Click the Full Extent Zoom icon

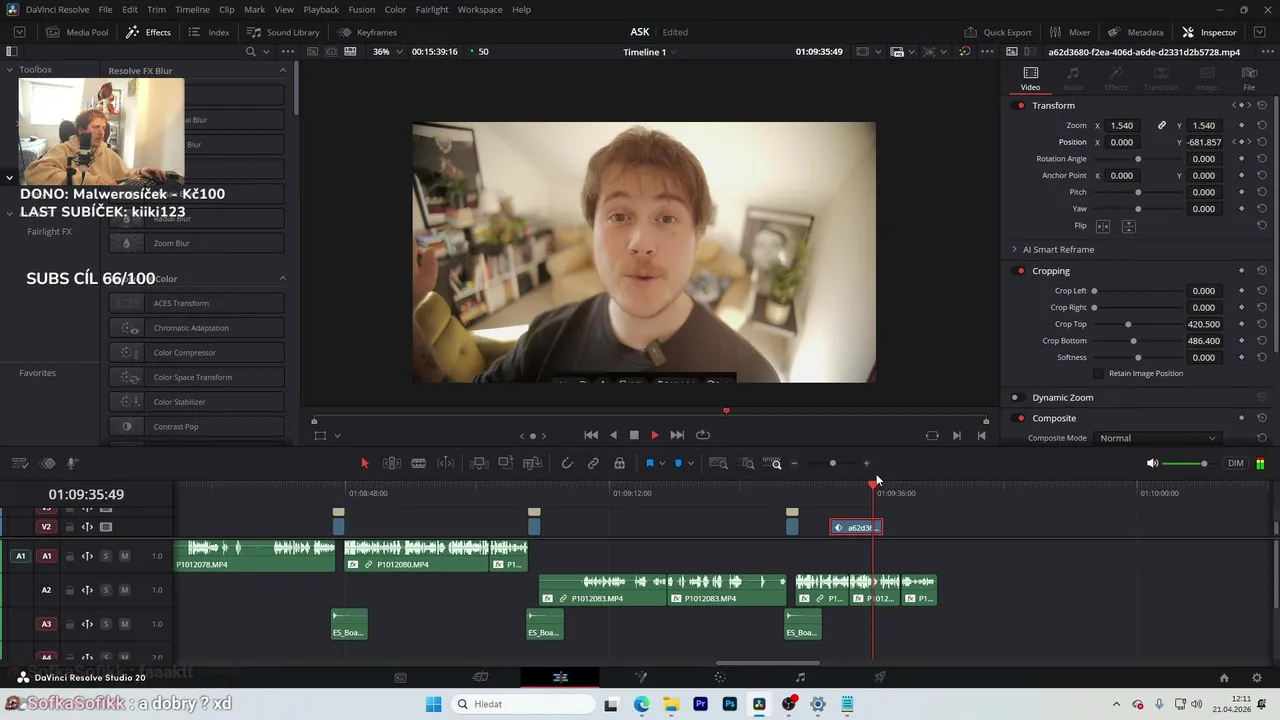(718, 463)
